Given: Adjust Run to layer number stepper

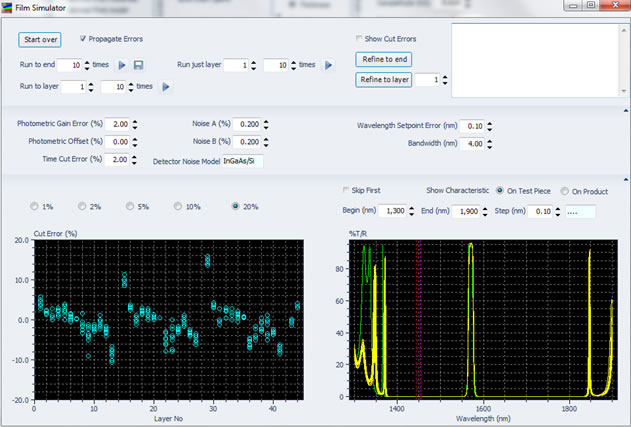Looking at the screenshot, I should point(91,87).
